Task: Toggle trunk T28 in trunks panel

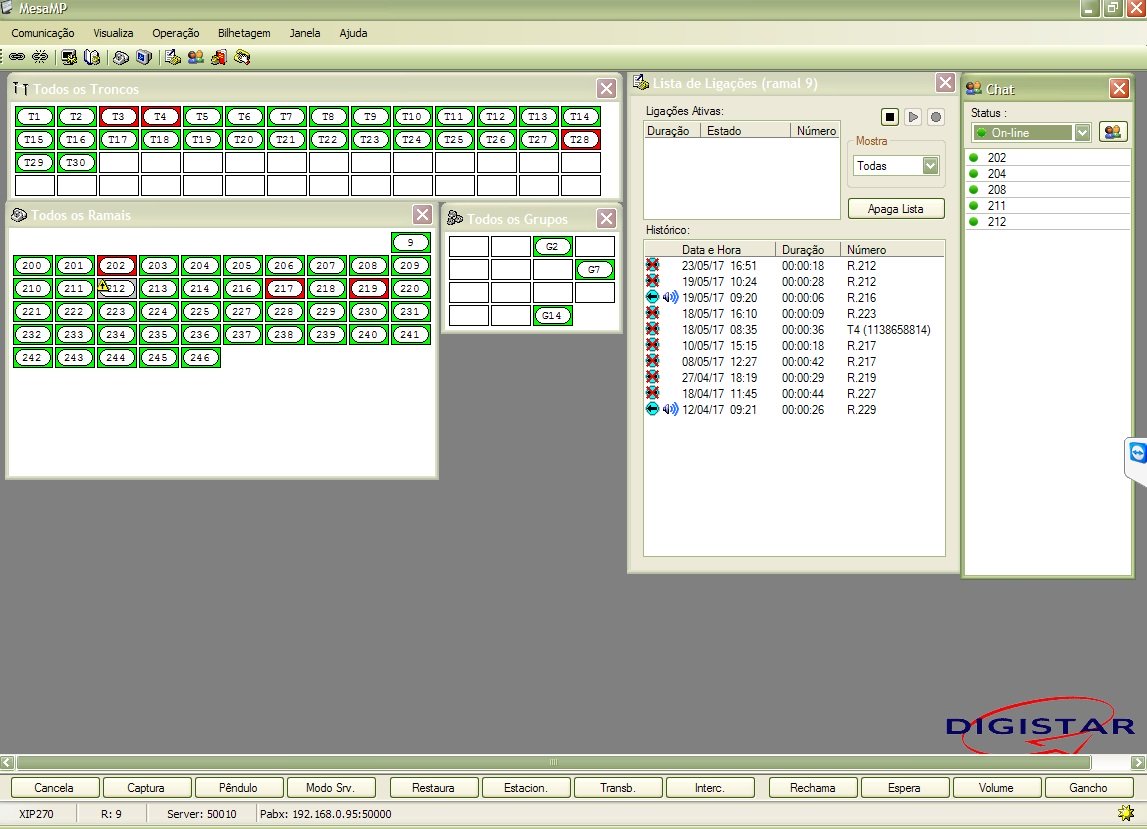Action: (x=580, y=139)
